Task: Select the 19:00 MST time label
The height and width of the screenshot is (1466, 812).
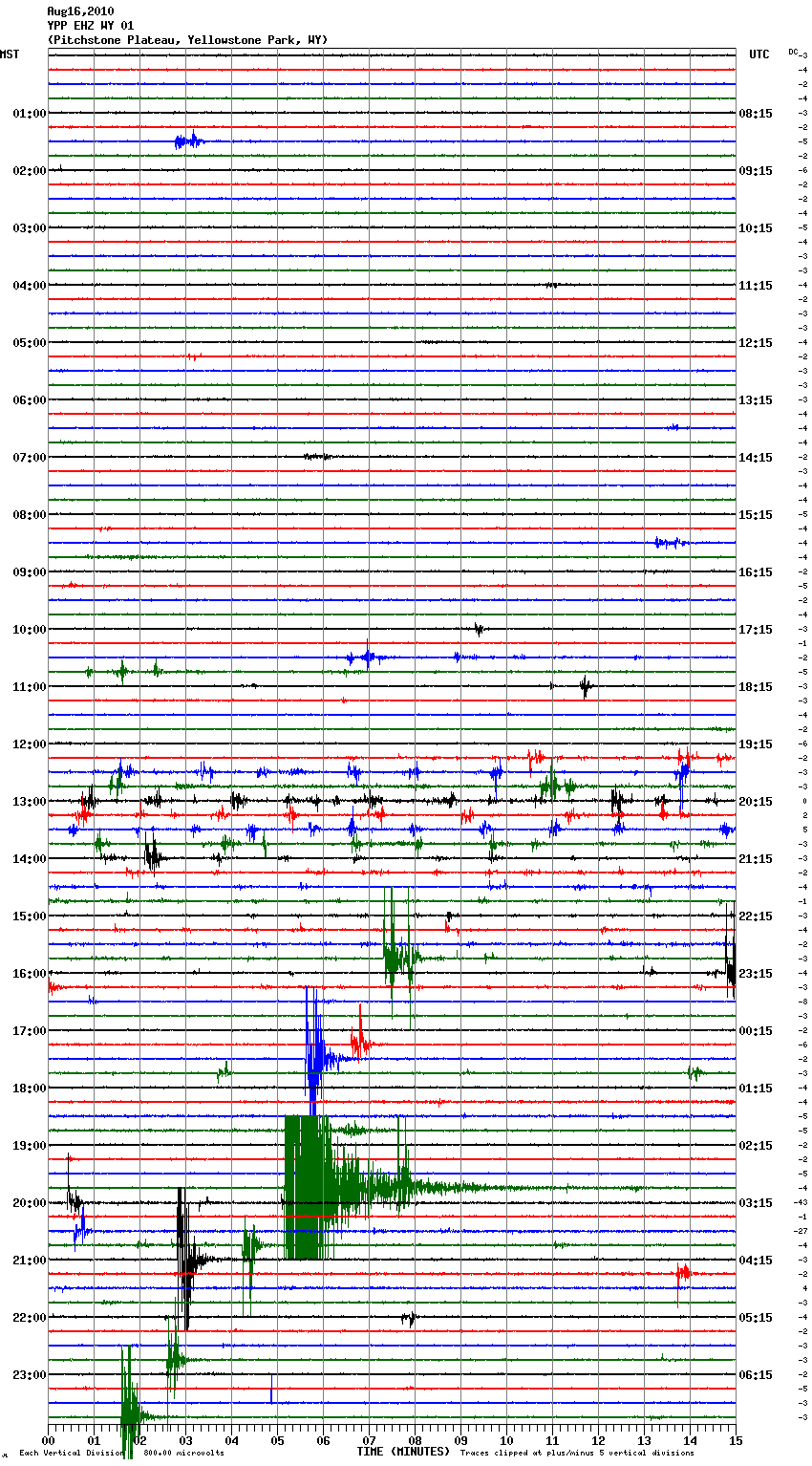Action: pyautogui.click(x=30, y=1146)
